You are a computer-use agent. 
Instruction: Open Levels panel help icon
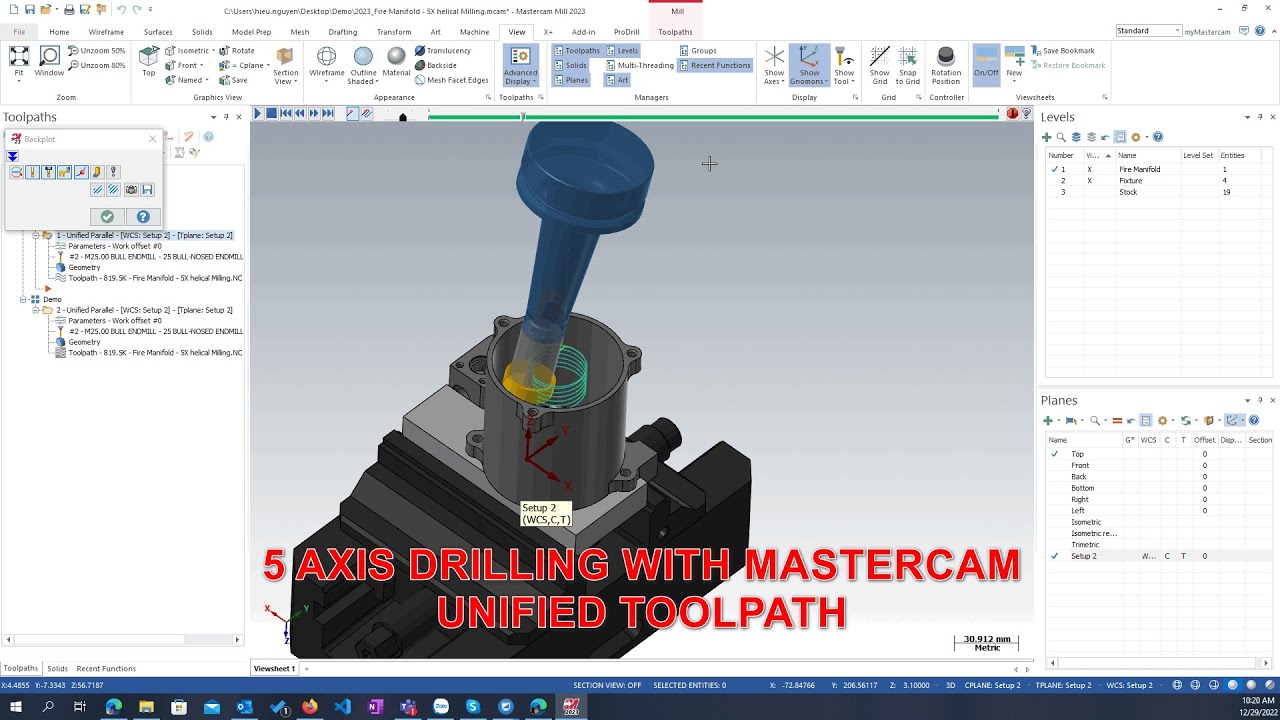coord(1158,137)
